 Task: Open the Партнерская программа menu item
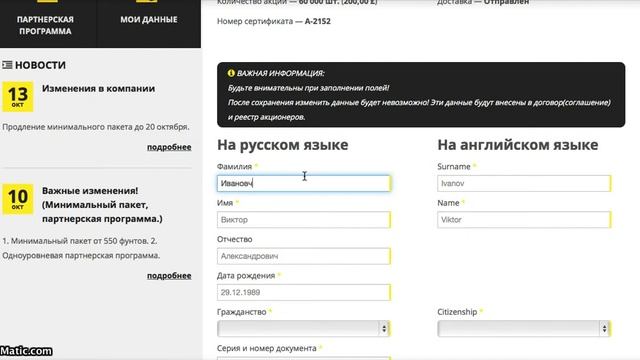[x=45, y=25]
